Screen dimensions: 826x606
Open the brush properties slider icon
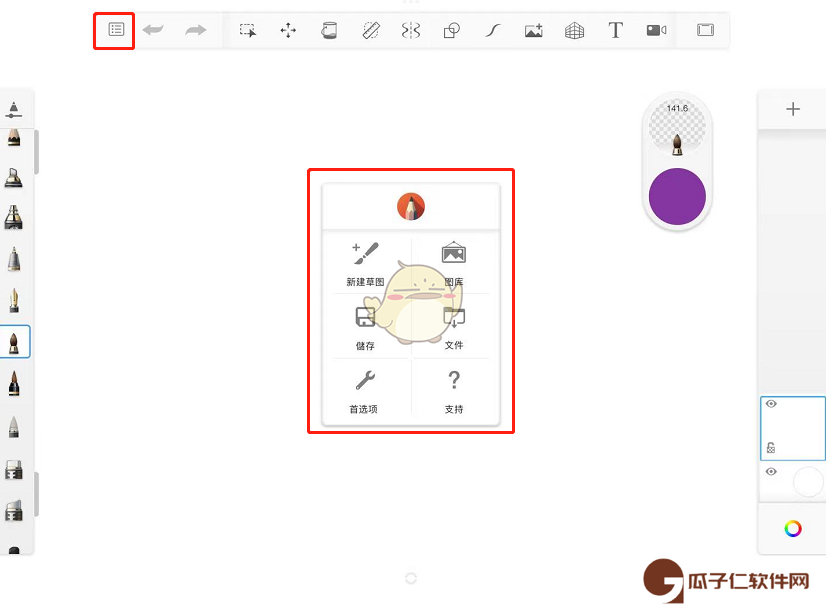point(14,110)
